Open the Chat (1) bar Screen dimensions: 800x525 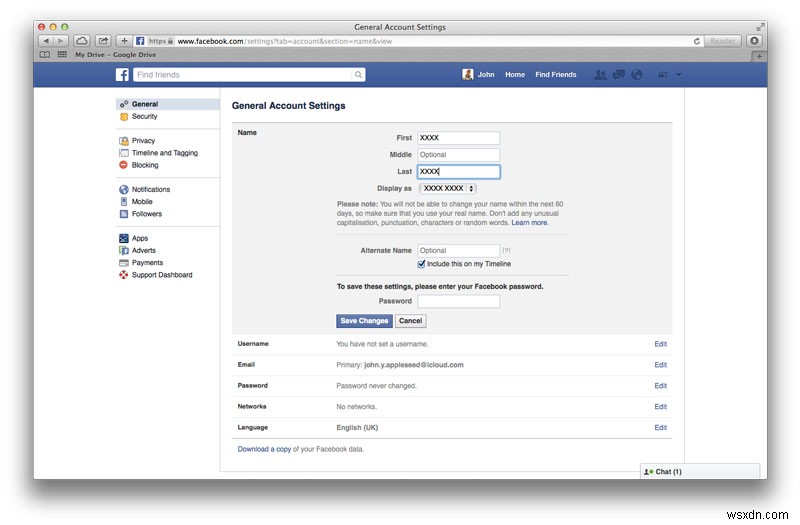point(699,471)
